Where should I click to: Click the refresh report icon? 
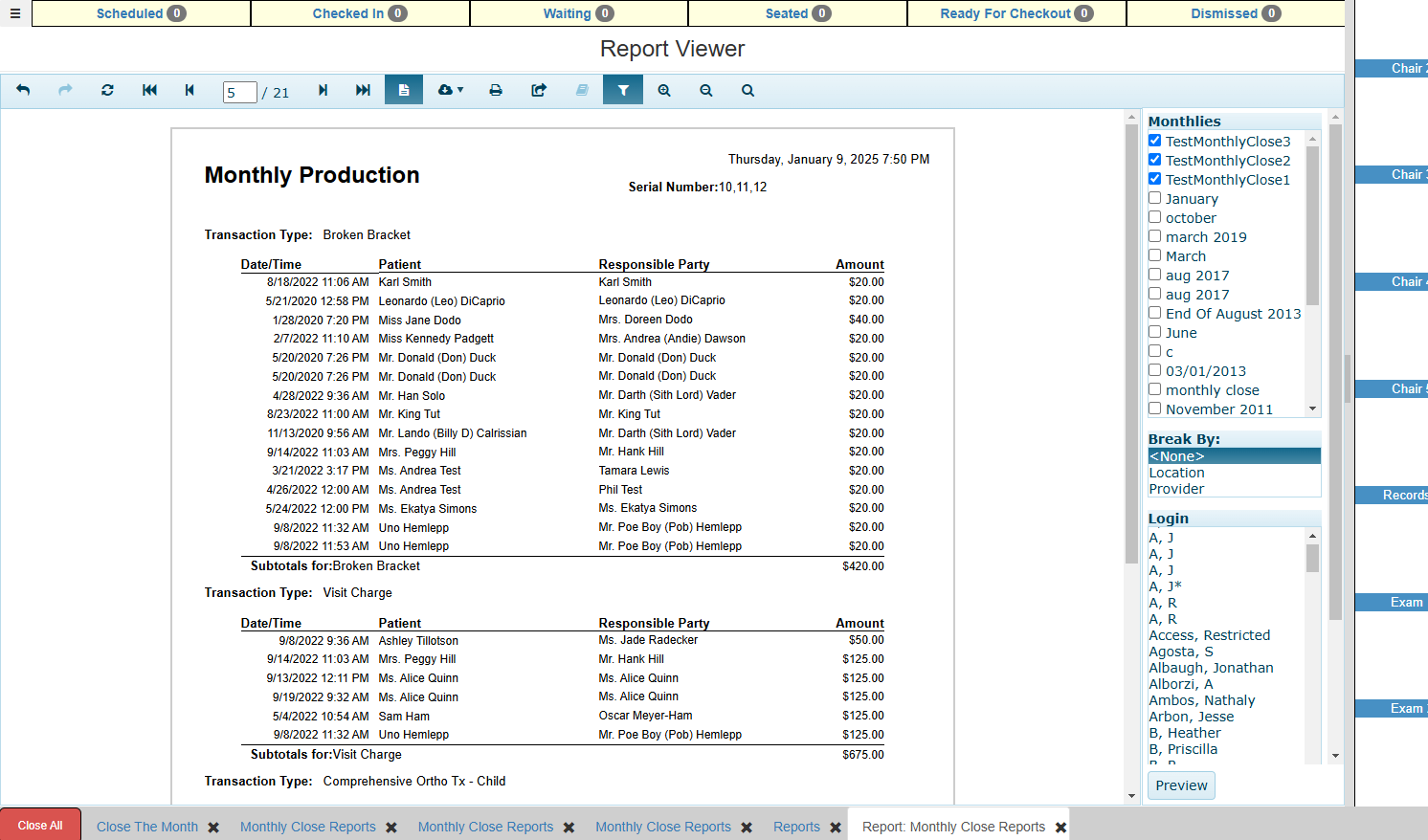click(107, 90)
